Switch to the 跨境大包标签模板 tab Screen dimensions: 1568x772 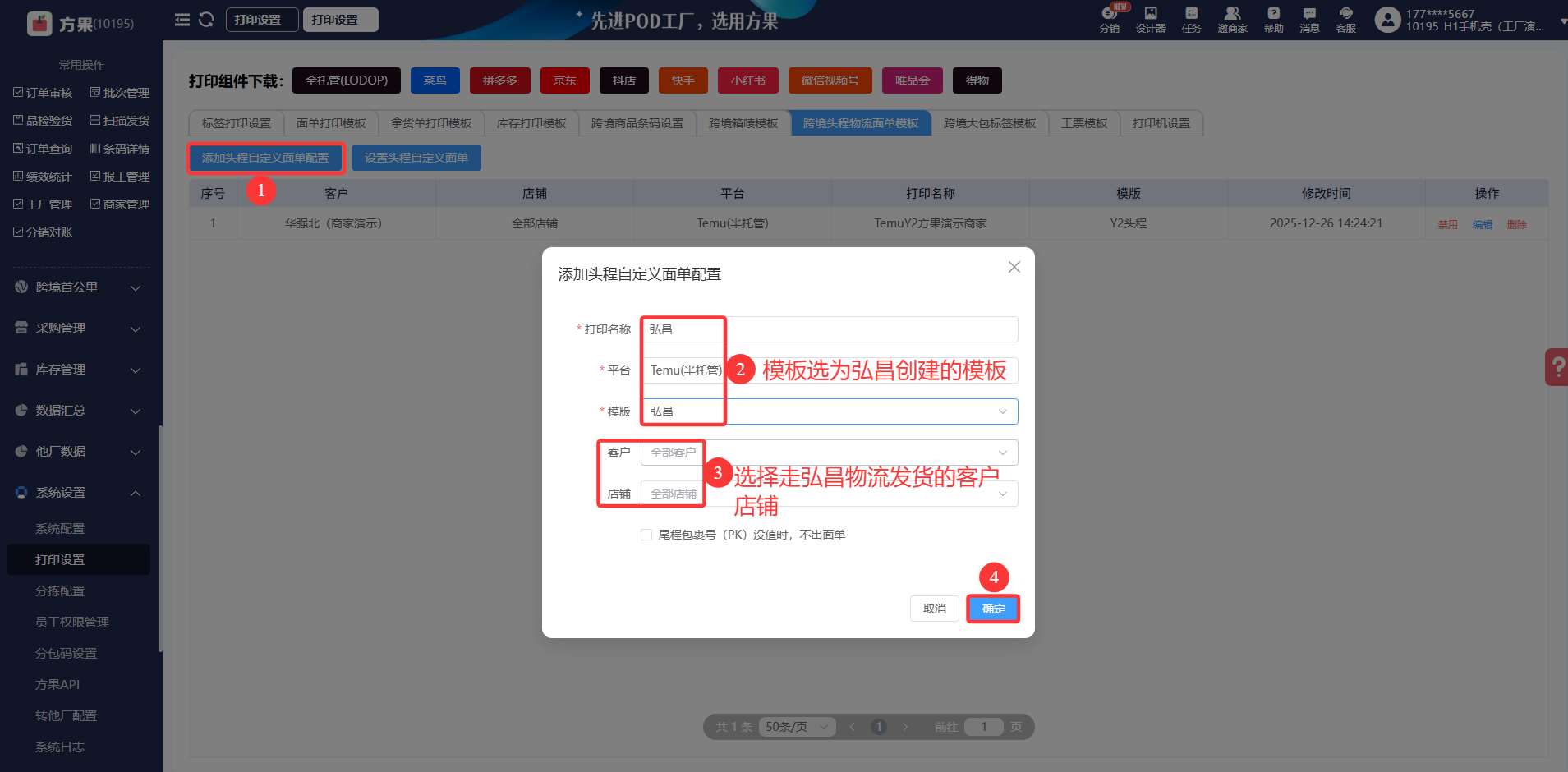tap(990, 123)
